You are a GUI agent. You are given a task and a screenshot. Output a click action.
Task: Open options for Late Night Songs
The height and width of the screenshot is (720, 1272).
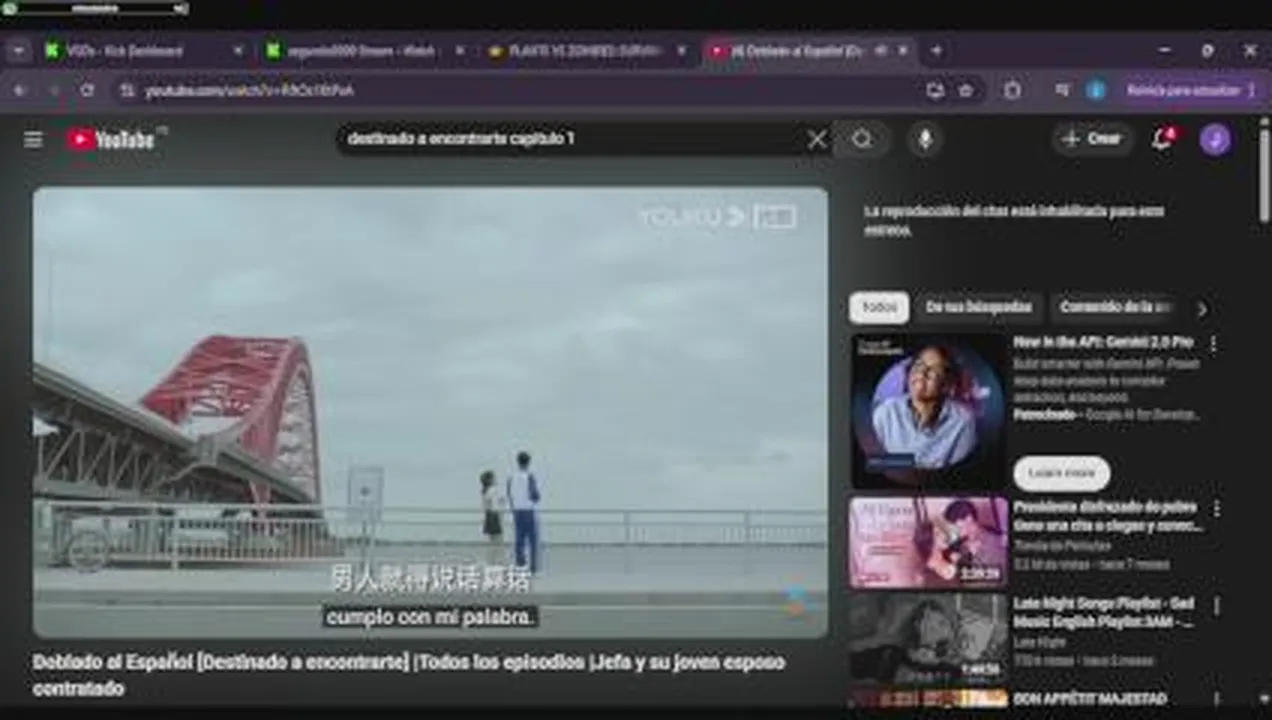1216,606
